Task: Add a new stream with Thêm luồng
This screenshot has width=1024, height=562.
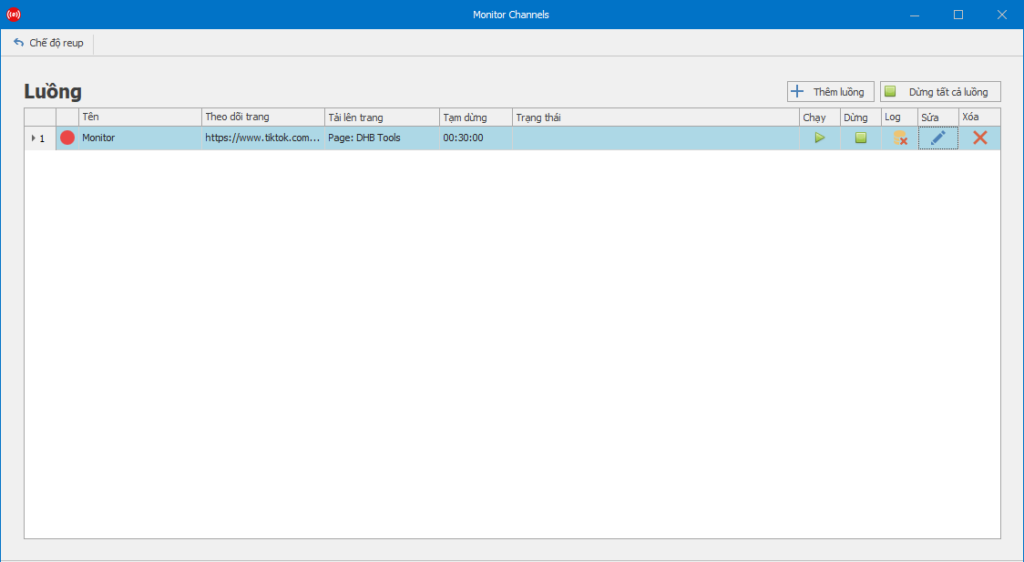Action: tap(830, 92)
